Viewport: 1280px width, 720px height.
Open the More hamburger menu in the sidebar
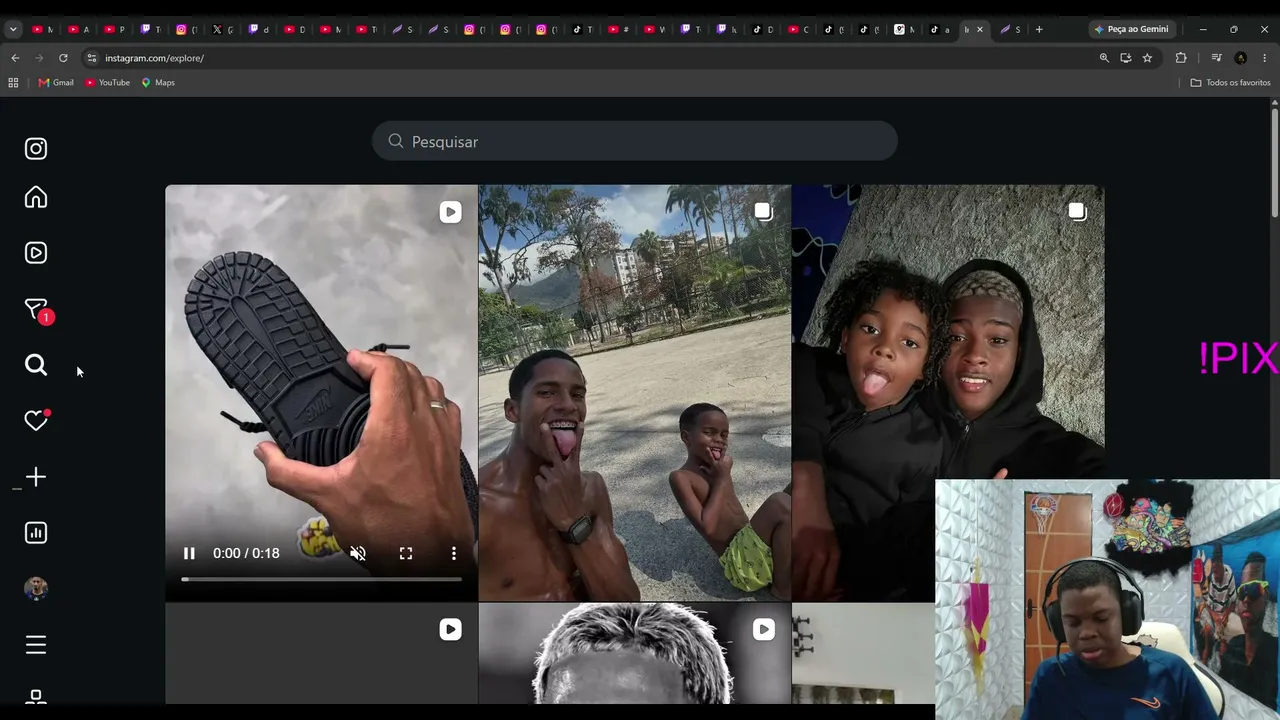pos(36,645)
